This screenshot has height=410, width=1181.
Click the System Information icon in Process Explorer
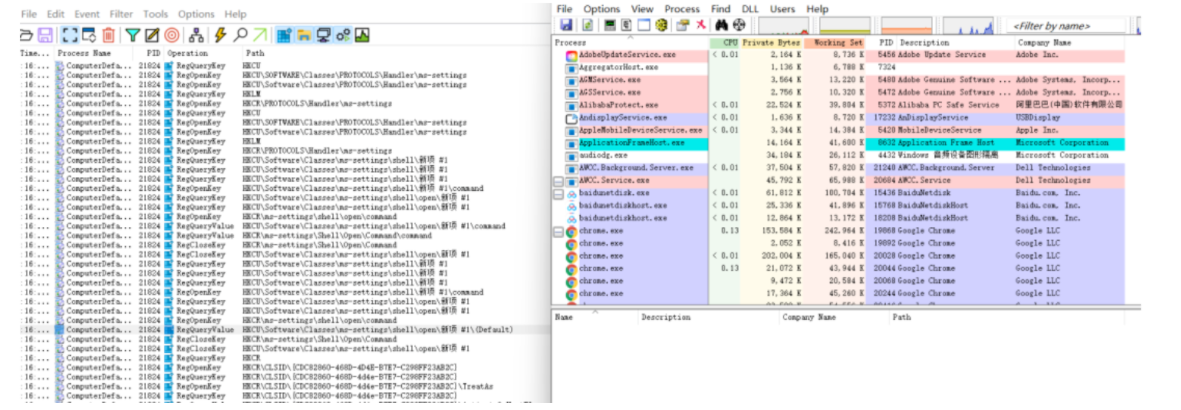coord(610,25)
